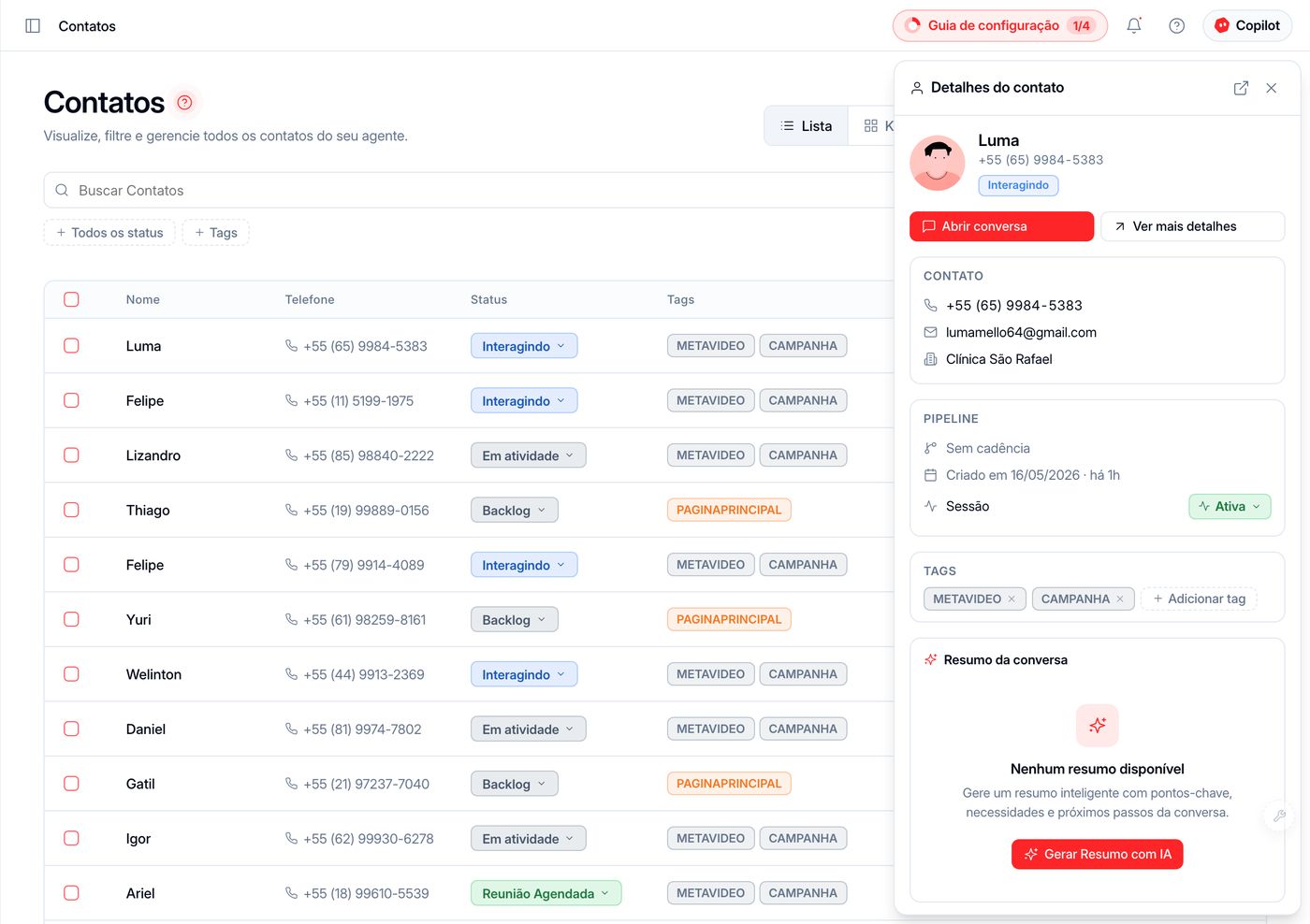Open contact details in new window icon
Screen dimensions: 1310x924
(1241, 88)
